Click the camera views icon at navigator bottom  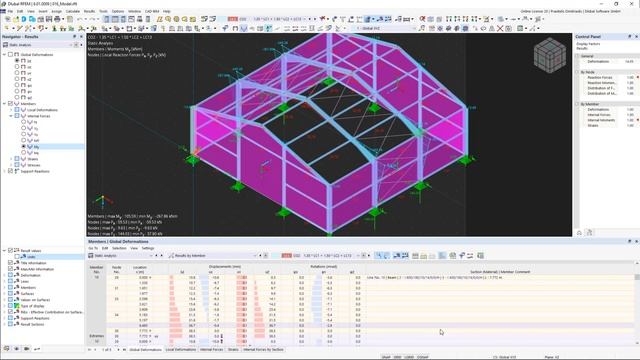click(27, 349)
